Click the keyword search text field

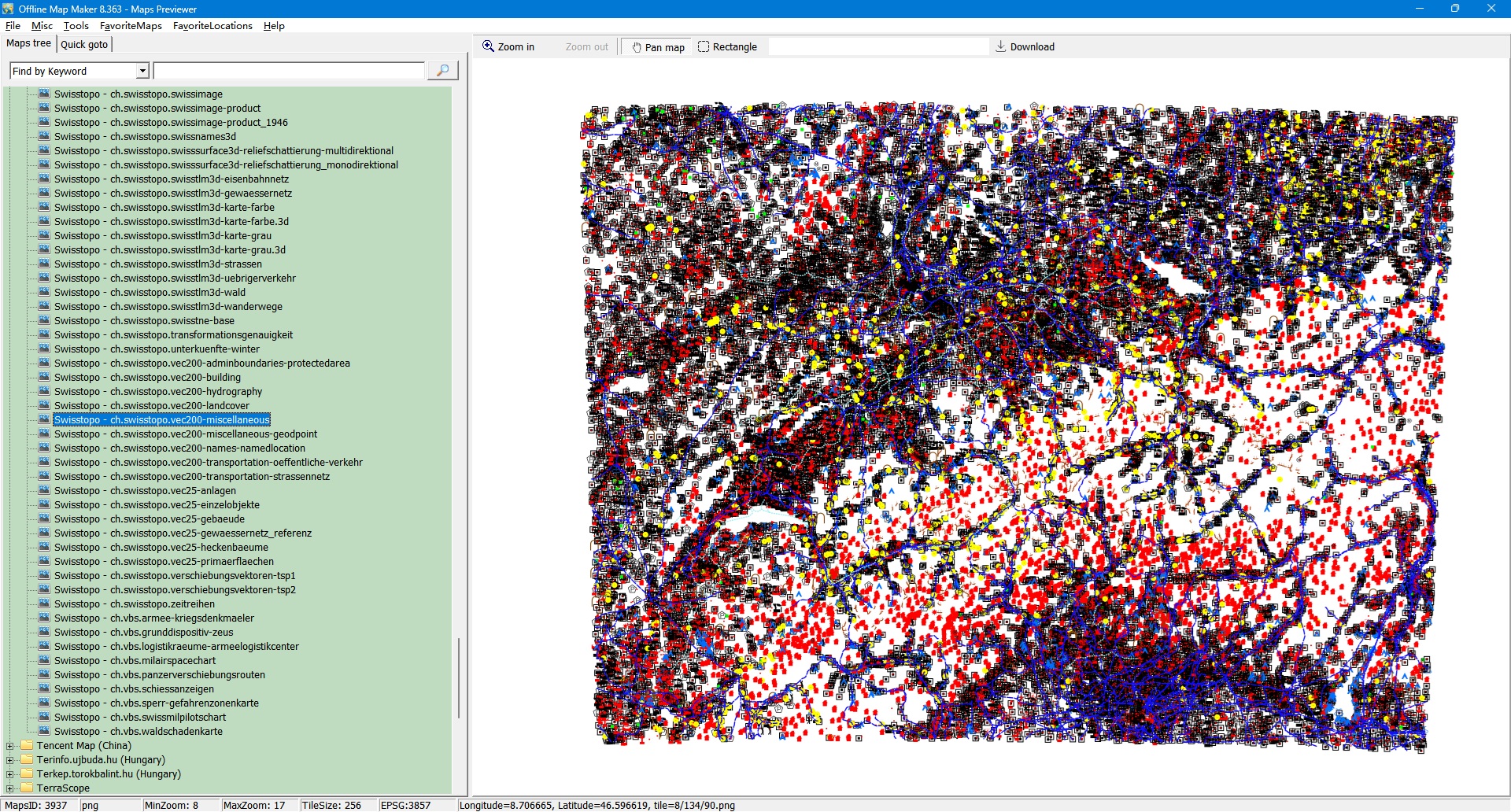point(289,71)
